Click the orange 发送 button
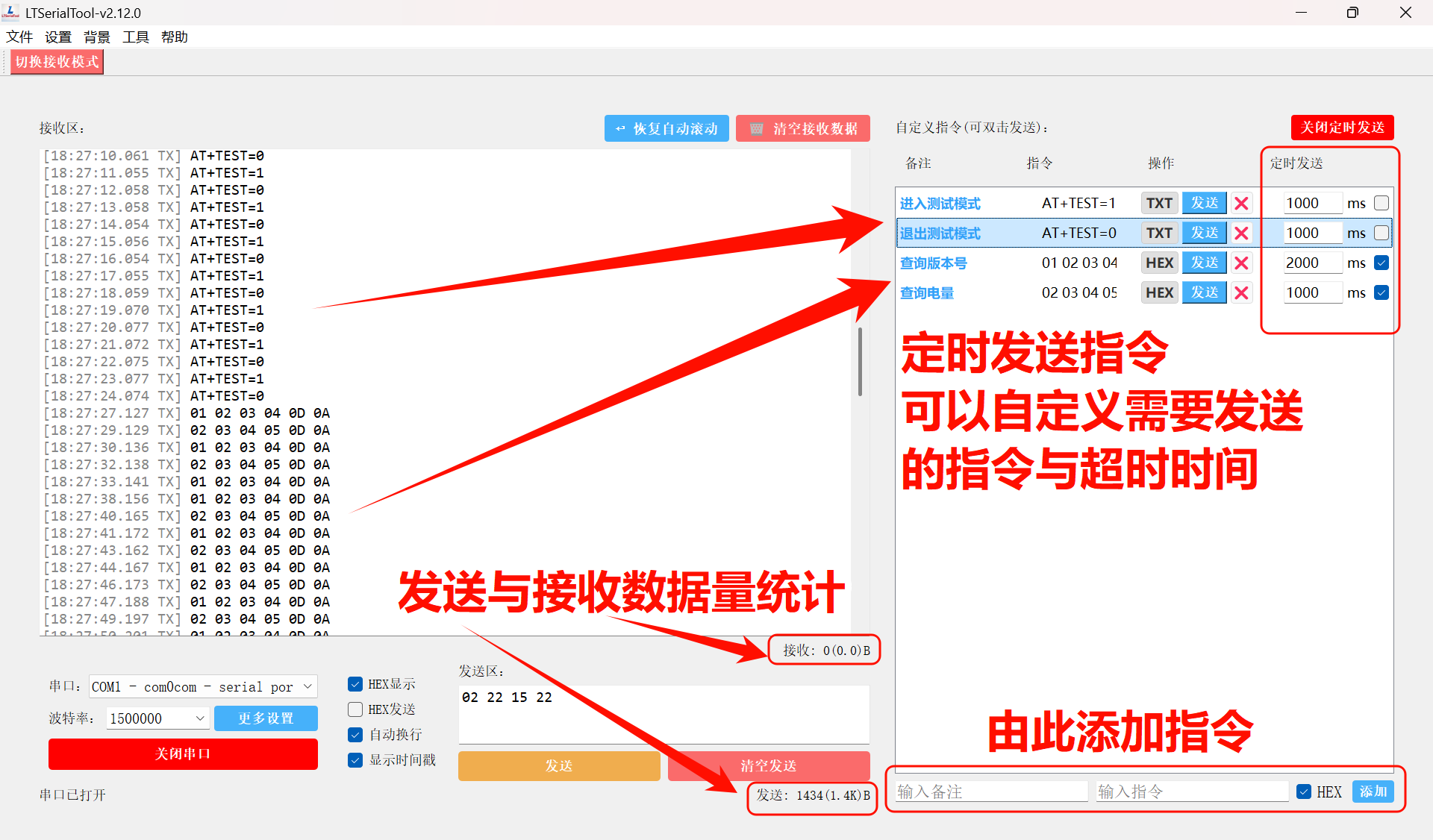Screen dimensions: 1433x840 558,765
